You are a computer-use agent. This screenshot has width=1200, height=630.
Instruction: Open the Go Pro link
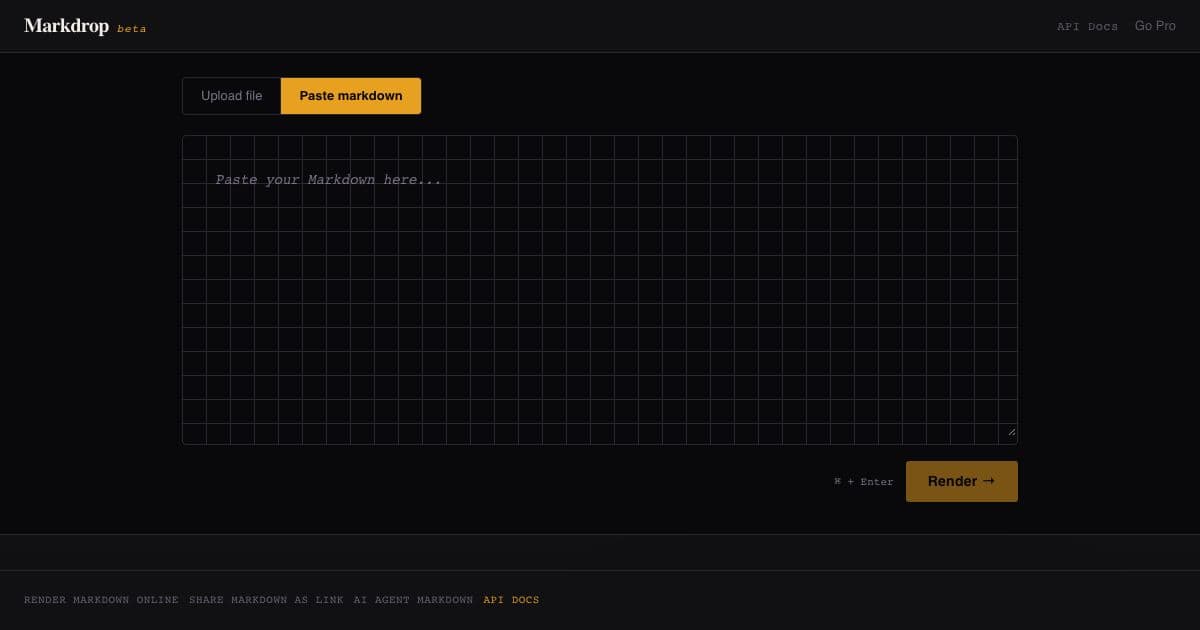pos(1155,26)
